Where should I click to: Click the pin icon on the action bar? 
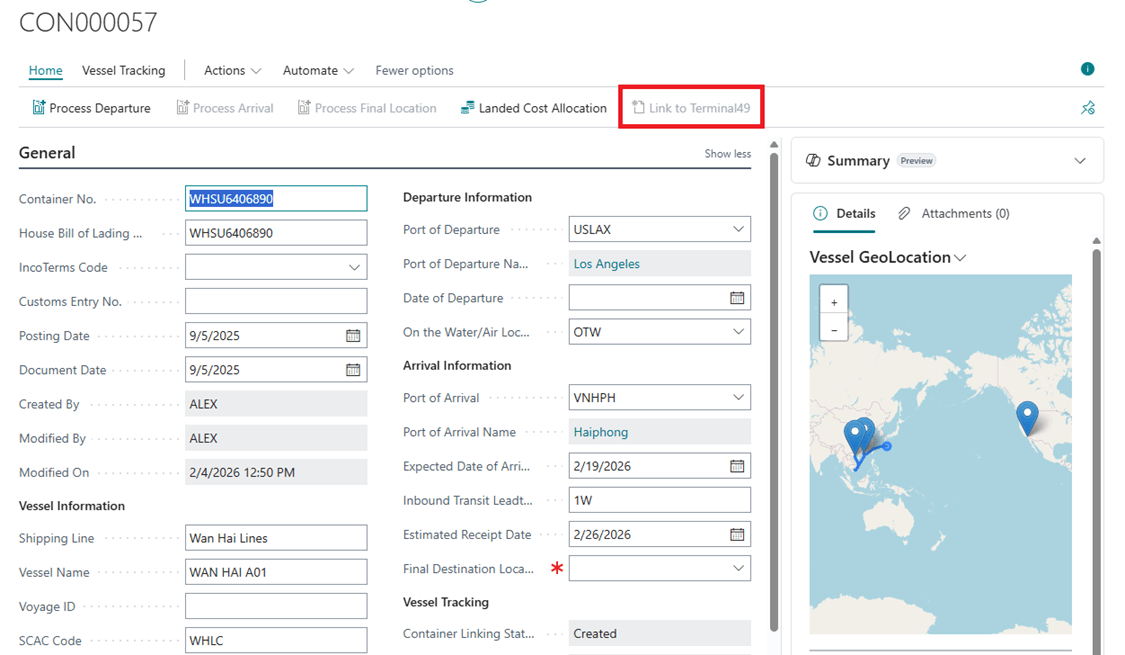click(1088, 108)
